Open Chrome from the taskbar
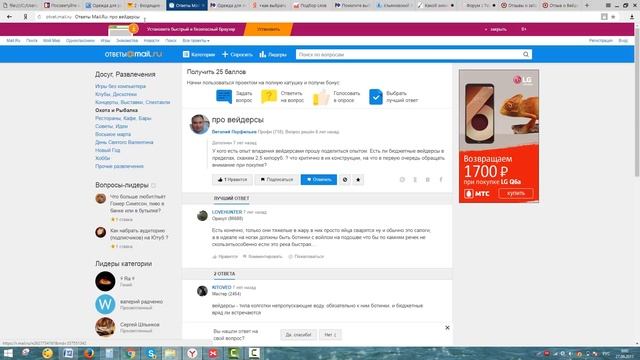 [x=131, y=353]
